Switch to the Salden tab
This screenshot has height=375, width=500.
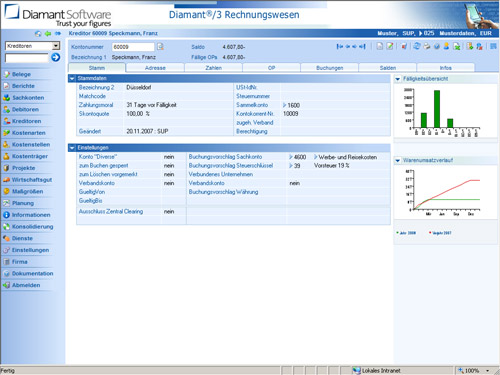[x=388, y=68]
